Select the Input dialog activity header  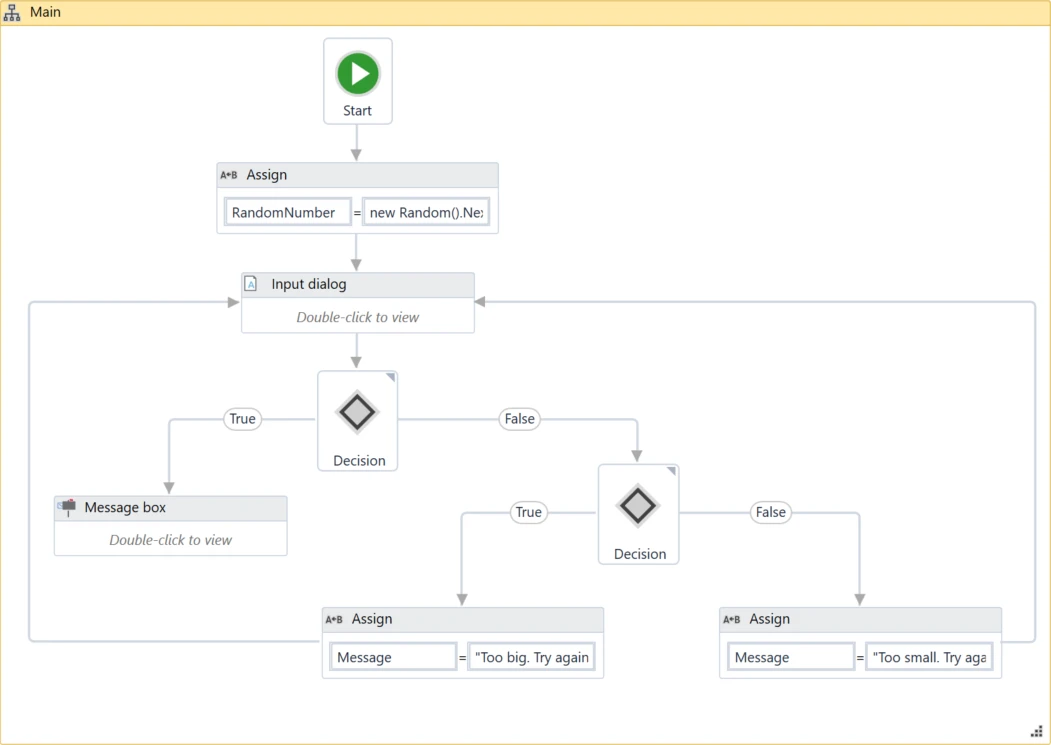(358, 285)
